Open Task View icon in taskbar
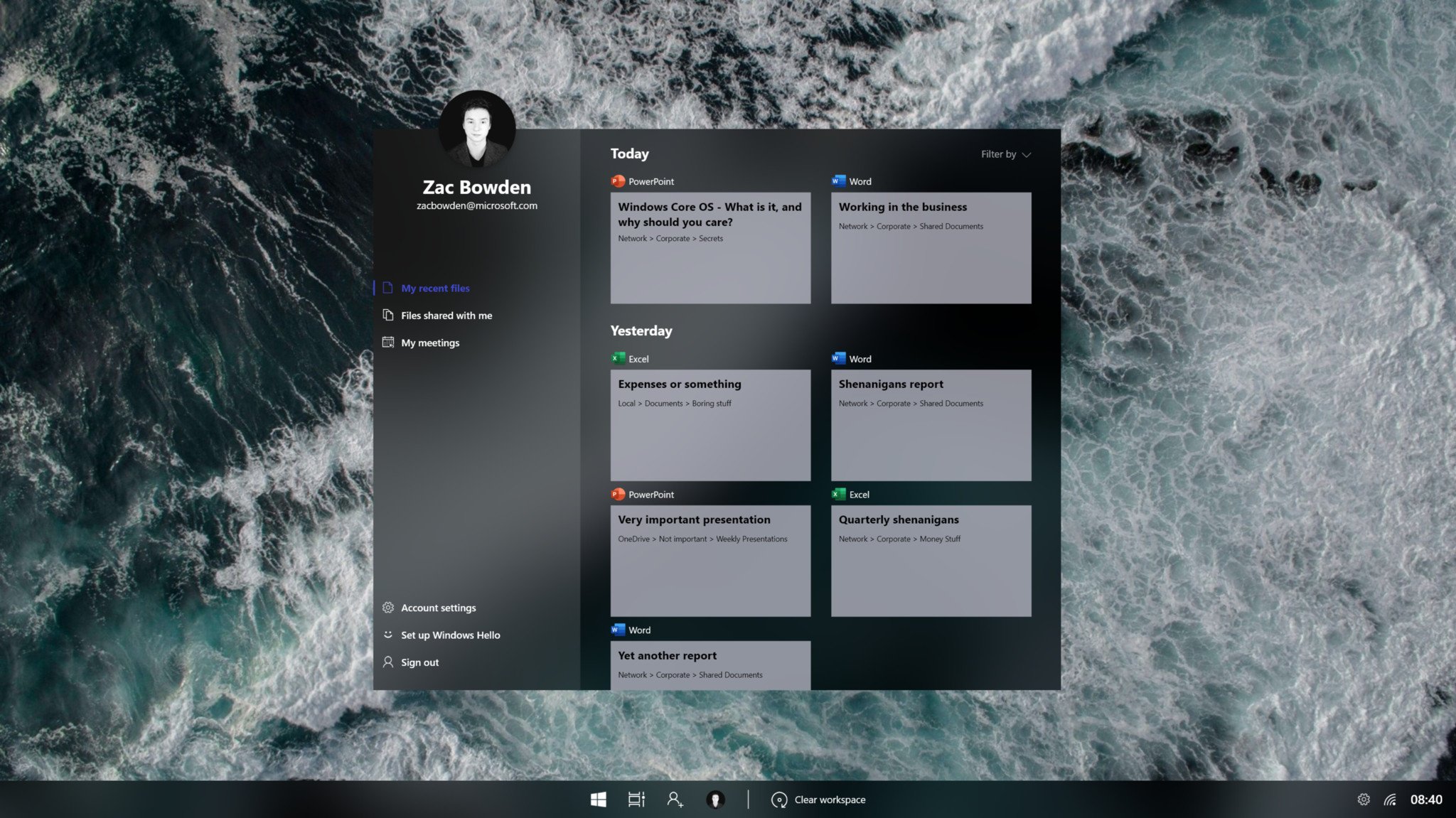This screenshot has height=818, width=1456. 636,800
